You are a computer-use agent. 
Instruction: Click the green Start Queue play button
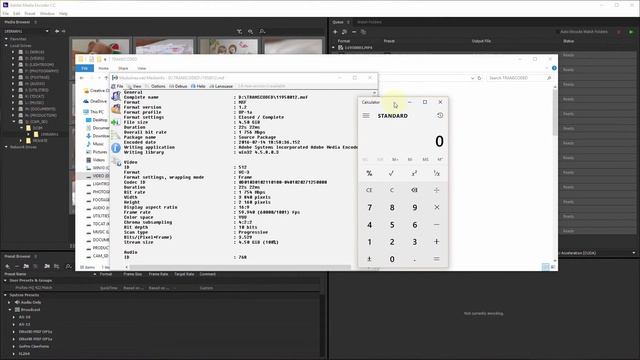point(631,32)
